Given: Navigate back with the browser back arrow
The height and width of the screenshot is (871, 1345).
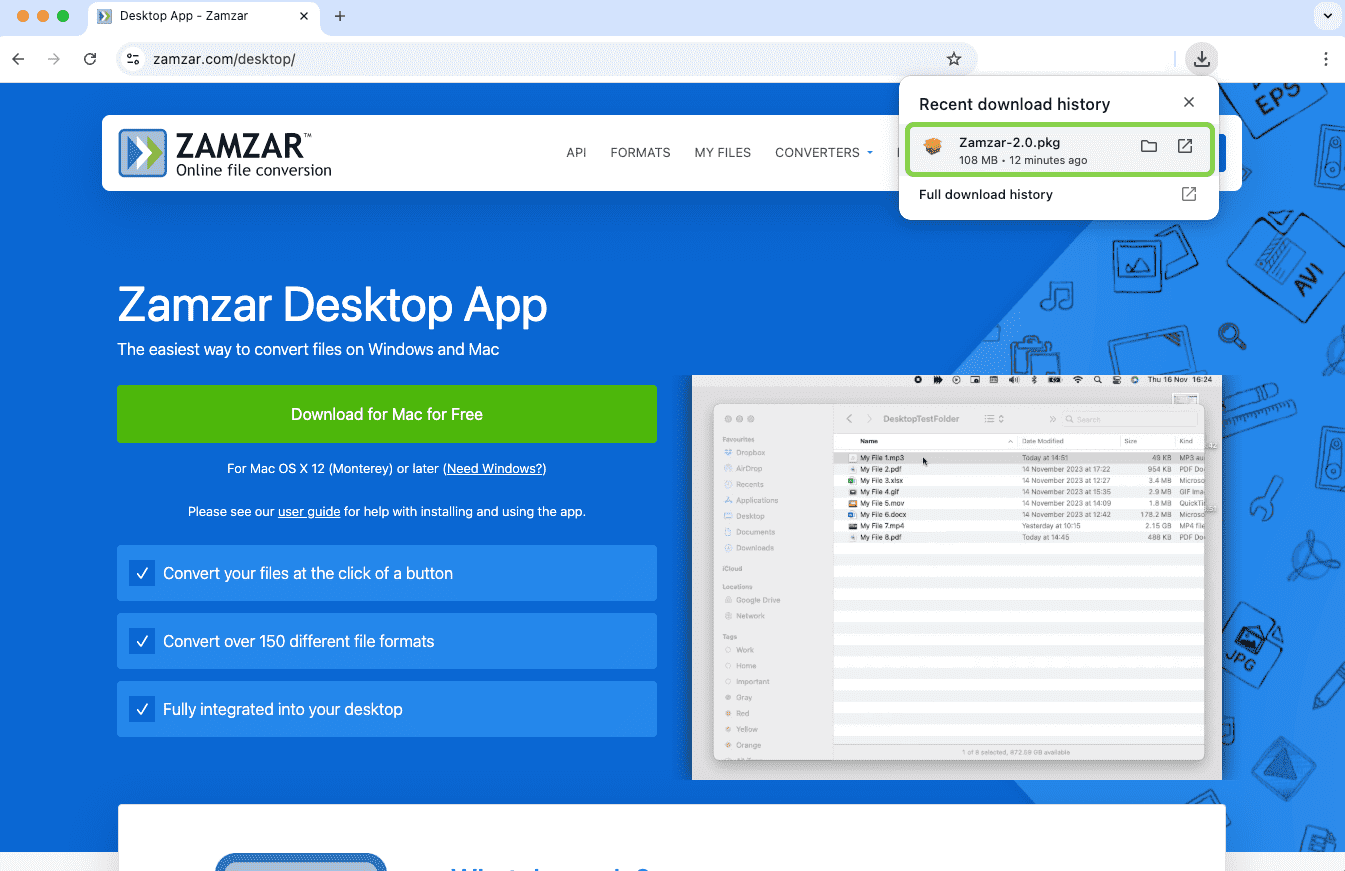Looking at the screenshot, I should tap(18, 59).
